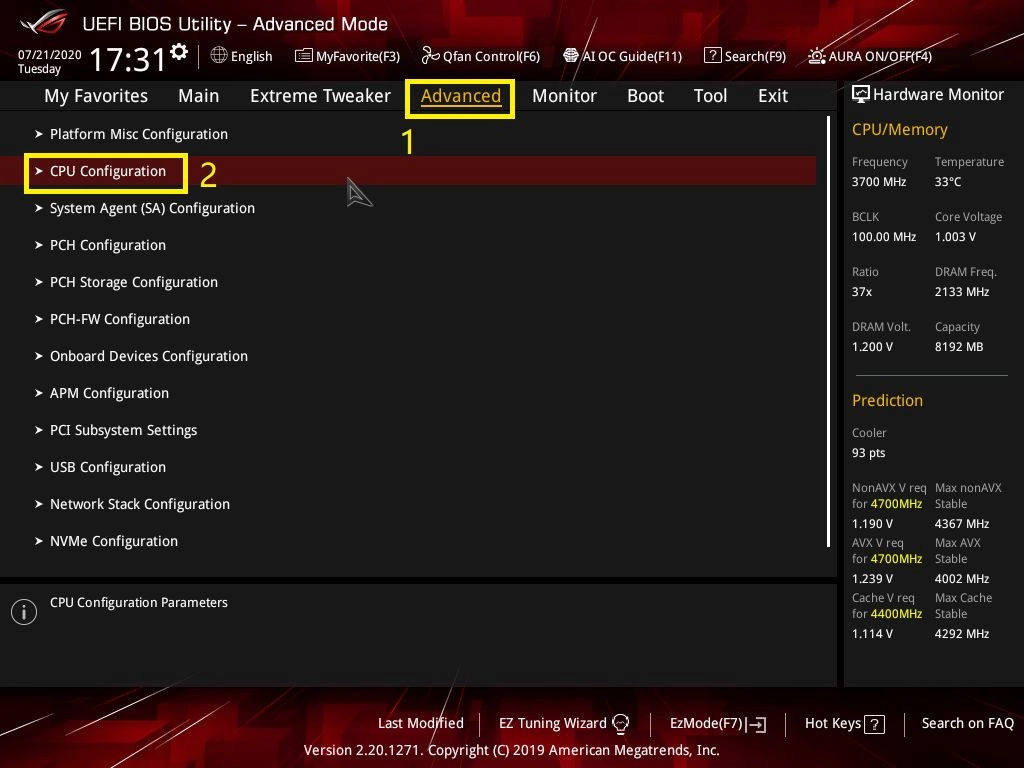Expand PCH Storage Configuration
1024x768 pixels.
[x=133, y=282]
